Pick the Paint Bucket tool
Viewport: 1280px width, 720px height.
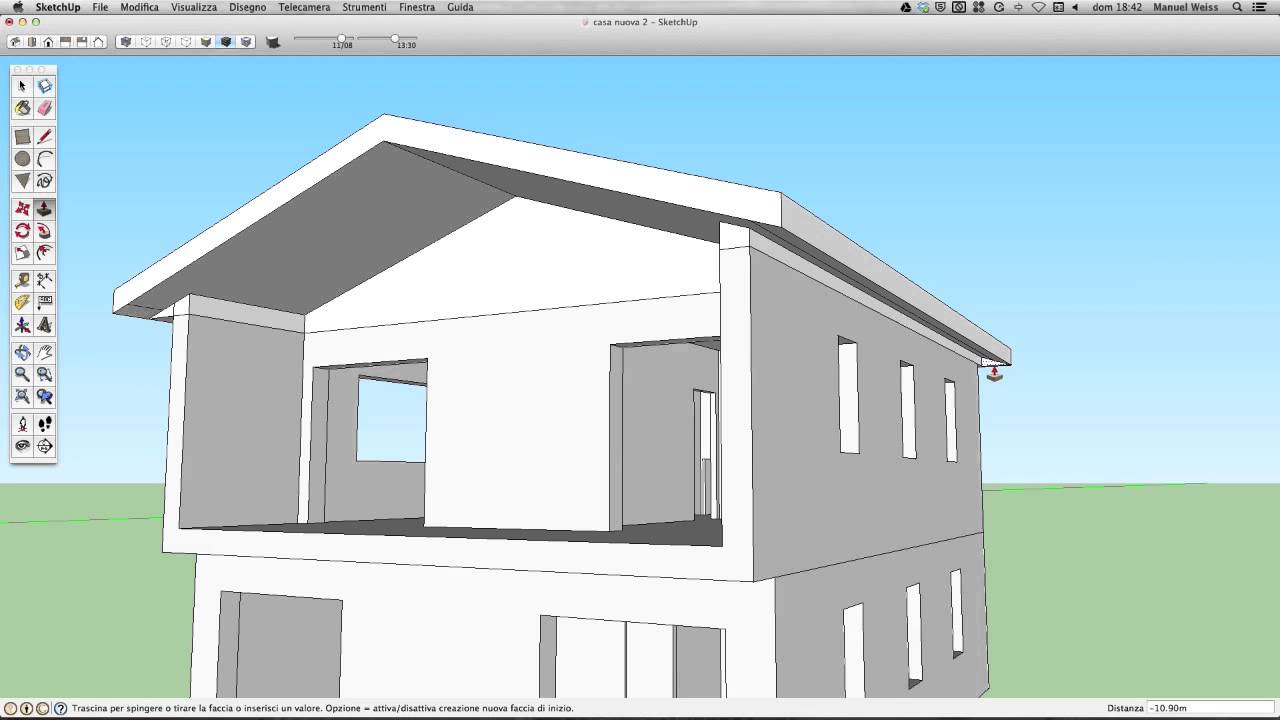(22, 108)
